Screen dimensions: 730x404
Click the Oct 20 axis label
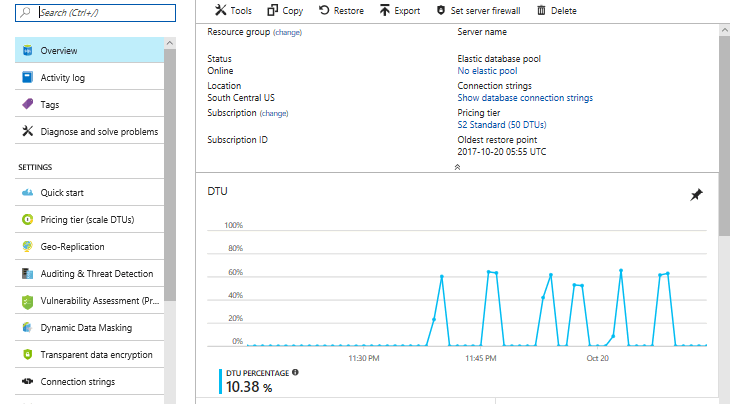[597, 358]
